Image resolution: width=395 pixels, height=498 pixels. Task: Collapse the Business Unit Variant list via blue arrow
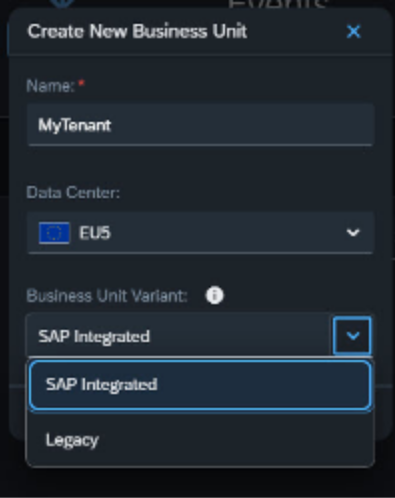click(x=352, y=336)
